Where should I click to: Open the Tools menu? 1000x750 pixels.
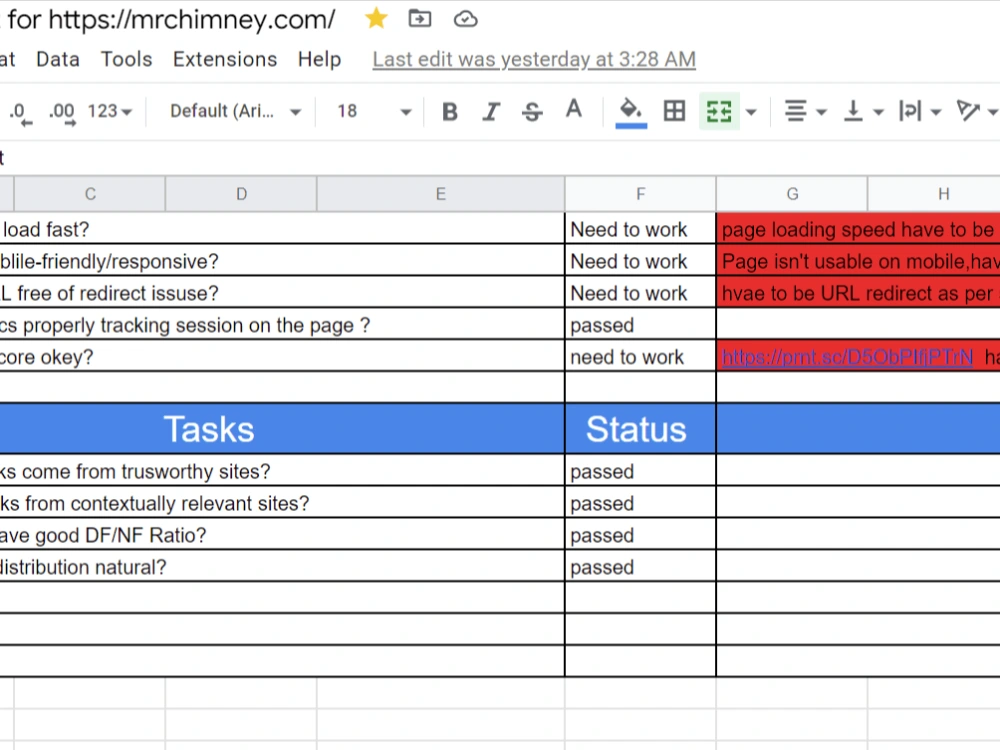pyautogui.click(x=126, y=59)
